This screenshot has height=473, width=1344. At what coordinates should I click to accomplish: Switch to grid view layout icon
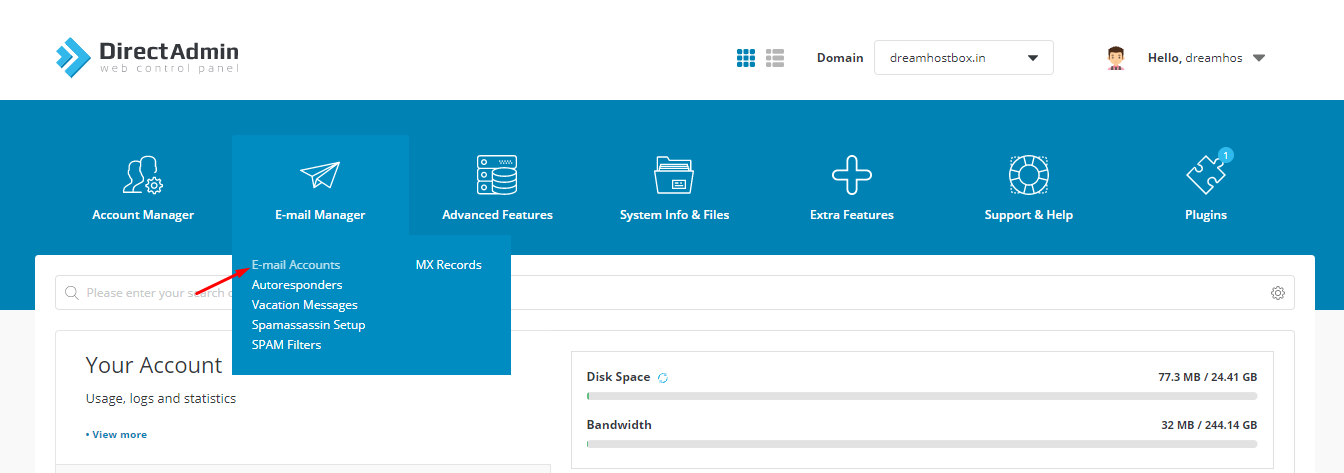coord(746,58)
